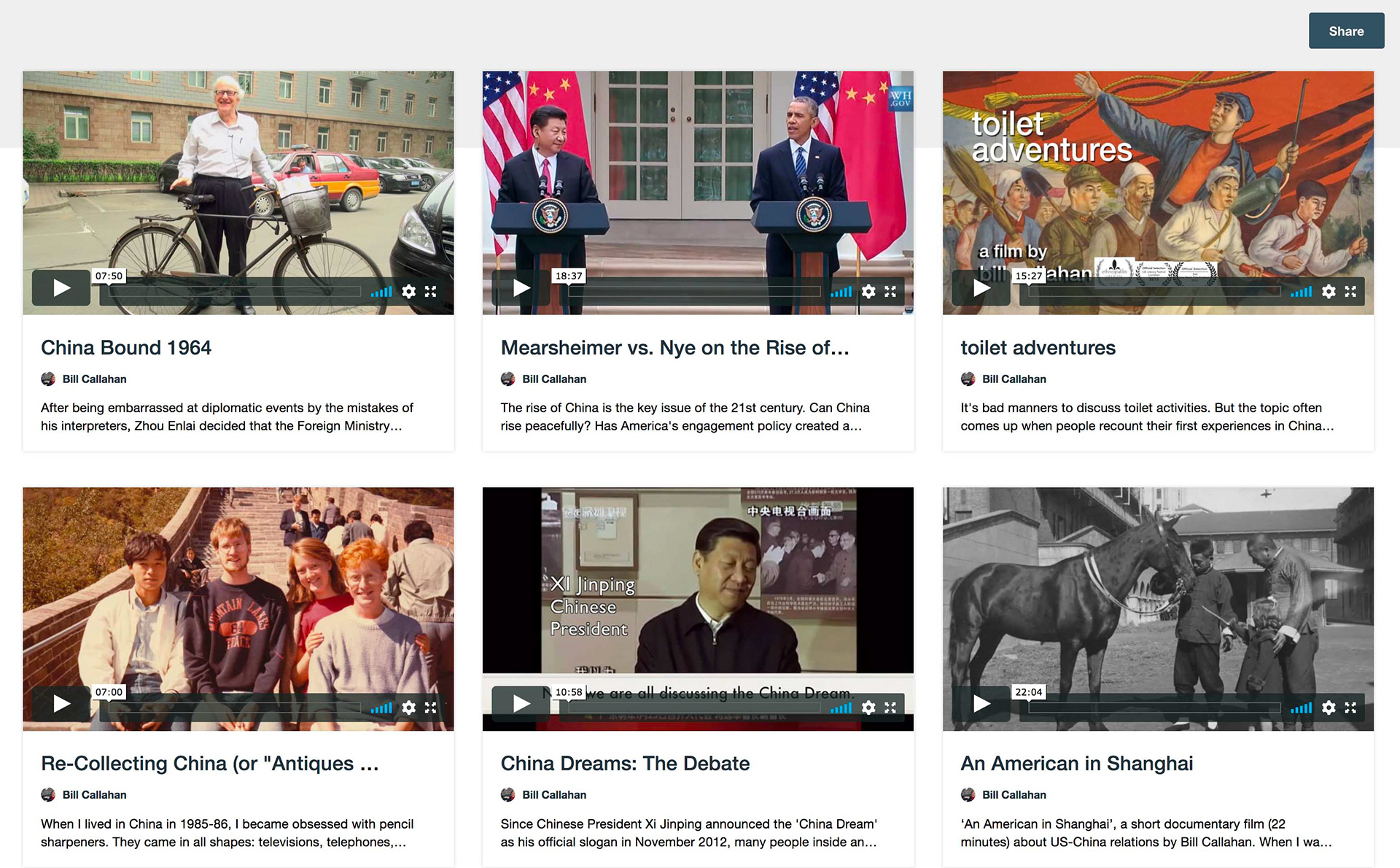Open the toilet adventures title link
This screenshot has height=868, width=1400.
[1038, 348]
